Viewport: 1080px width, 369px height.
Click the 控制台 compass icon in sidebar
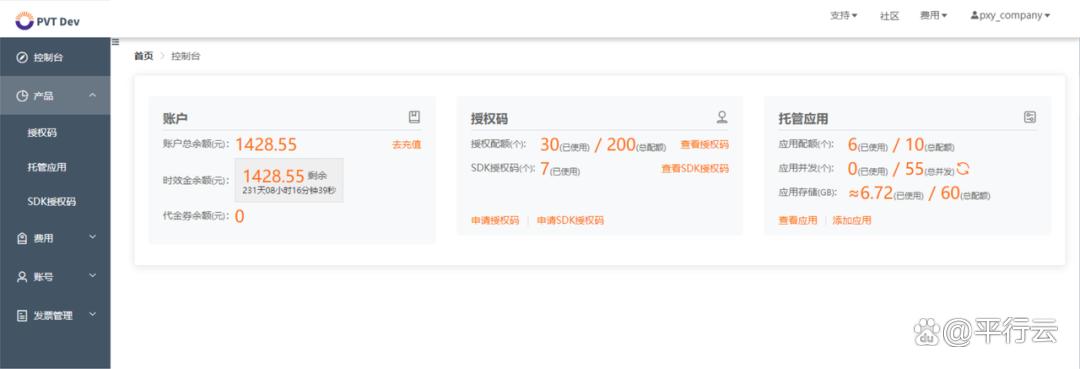click(22, 57)
